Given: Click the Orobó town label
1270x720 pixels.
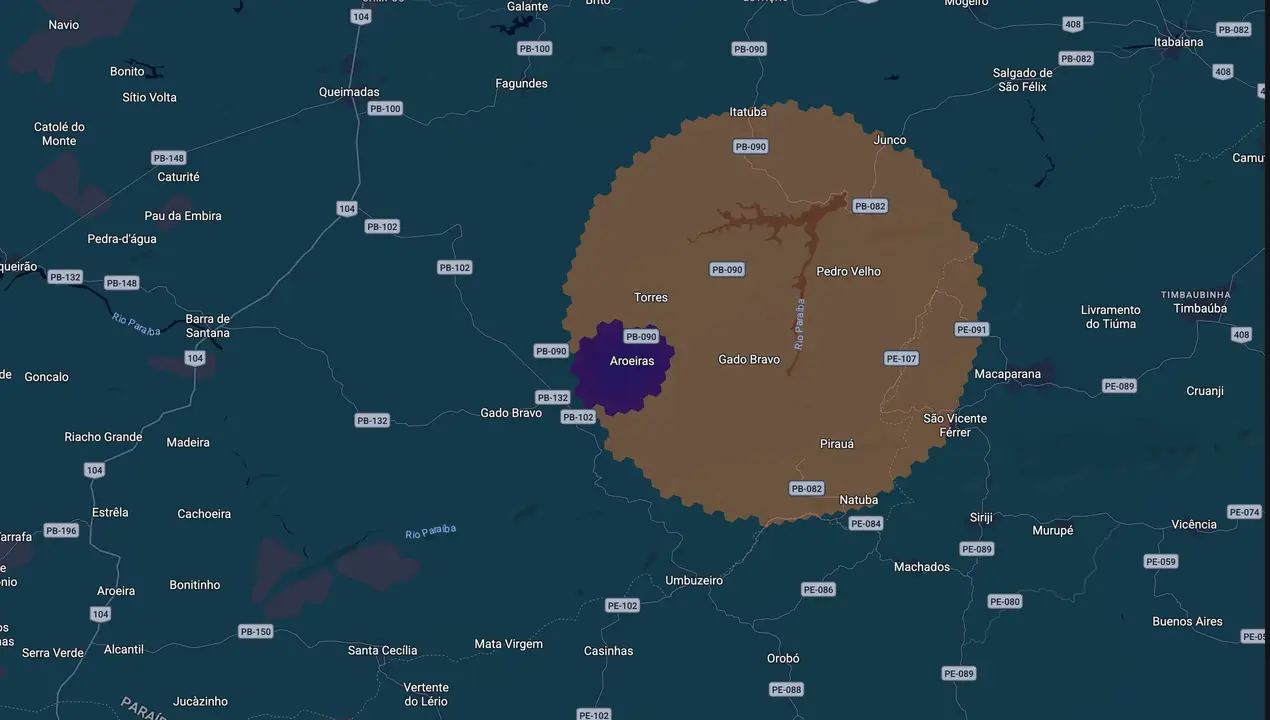Looking at the screenshot, I should [783, 659].
